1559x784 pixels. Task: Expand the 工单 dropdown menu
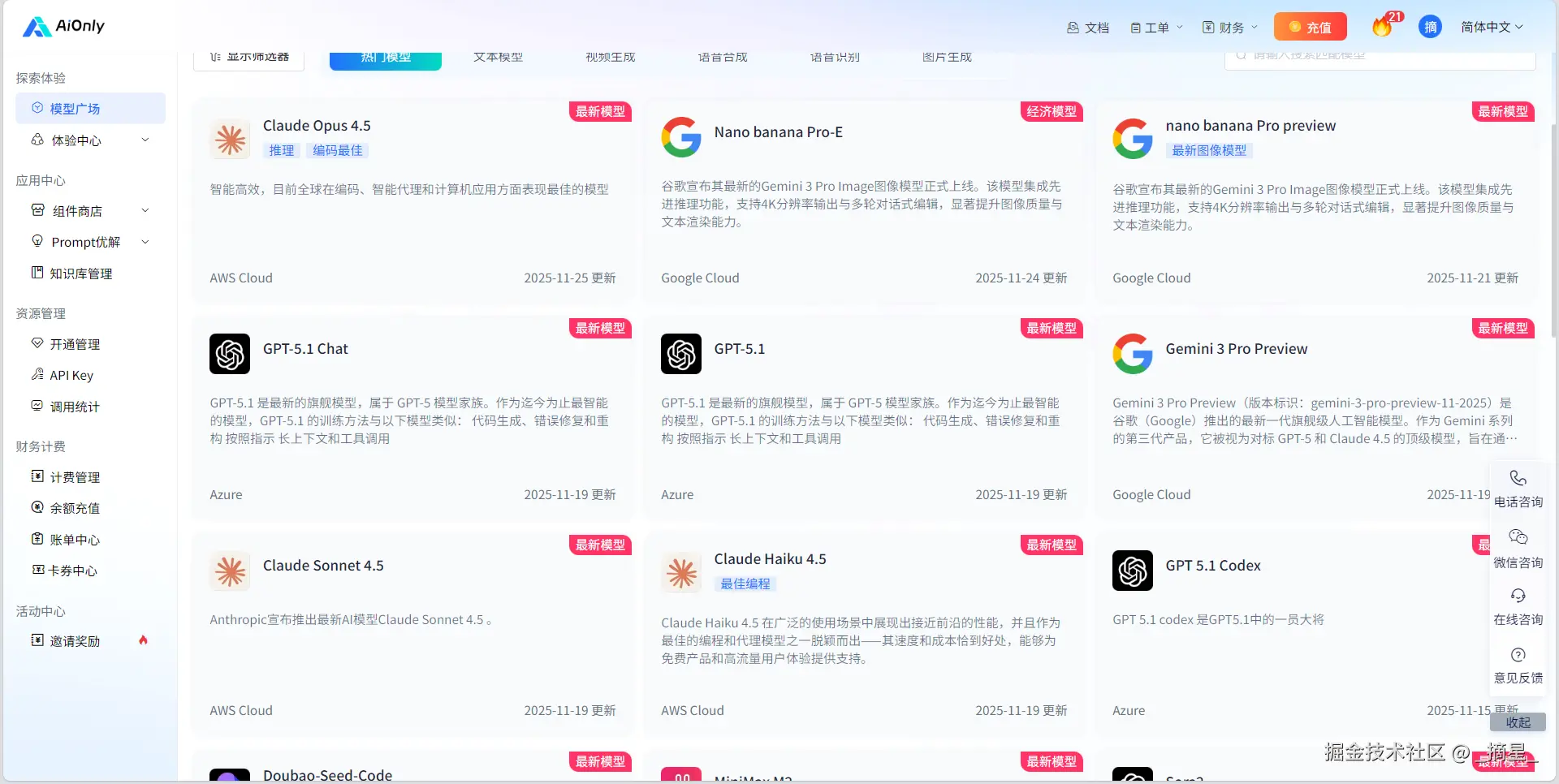(1156, 28)
